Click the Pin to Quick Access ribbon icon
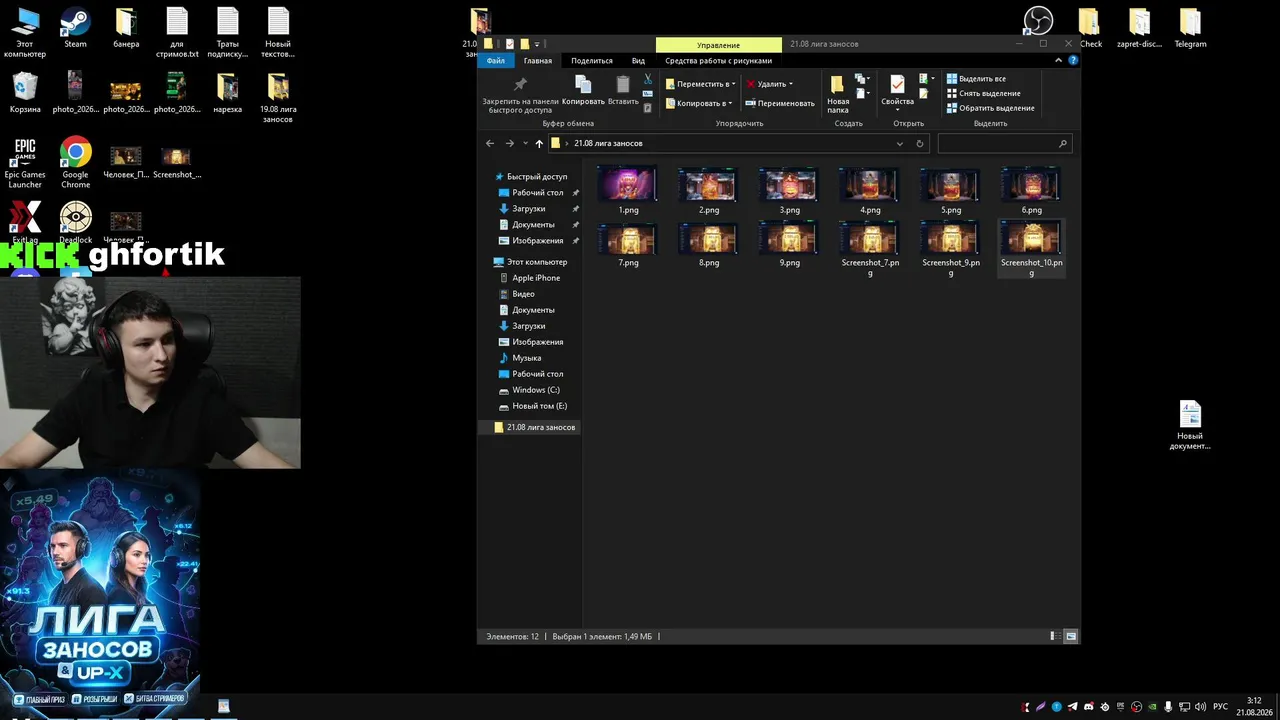 [520, 85]
